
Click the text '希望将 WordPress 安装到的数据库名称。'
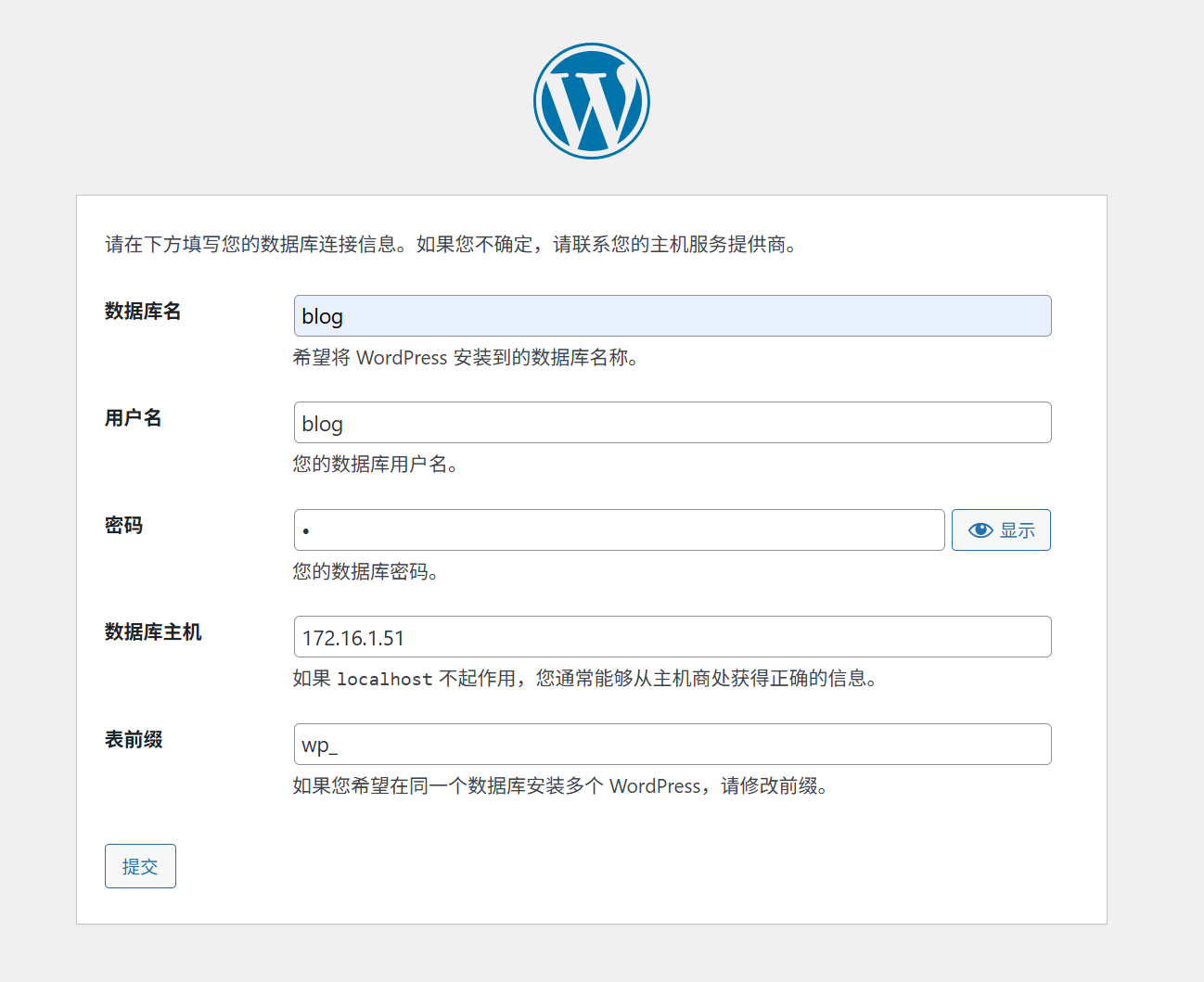pyautogui.click(x=466, y=358)
